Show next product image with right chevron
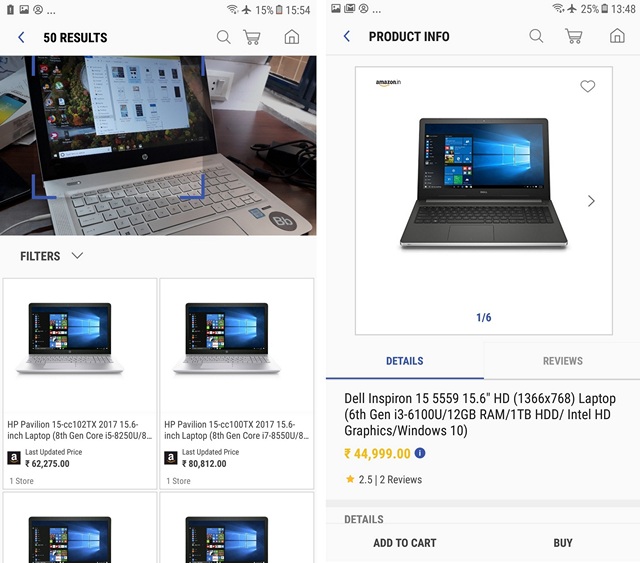 click(x=591, y=201)
